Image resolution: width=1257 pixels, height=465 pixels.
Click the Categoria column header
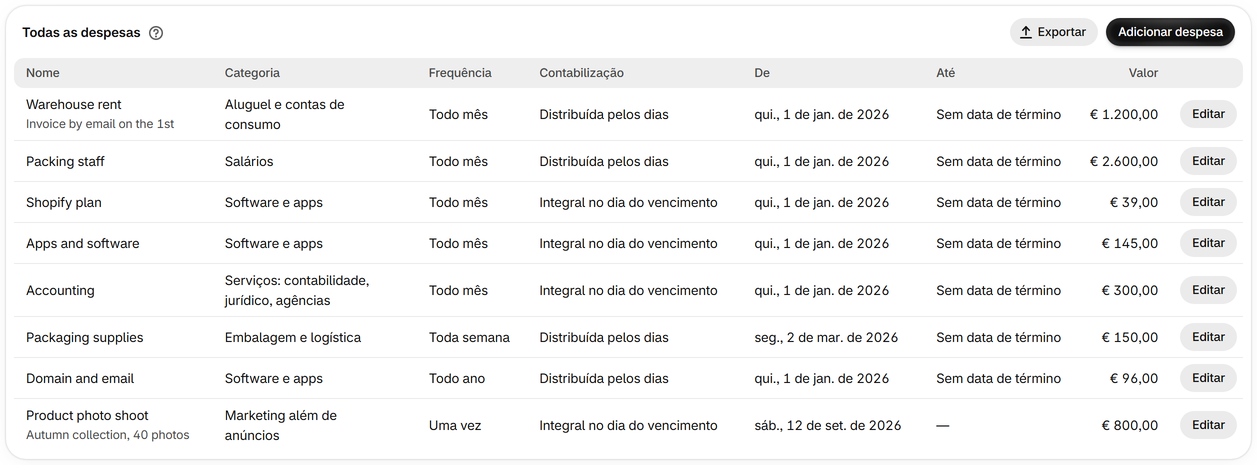(252, 73)
